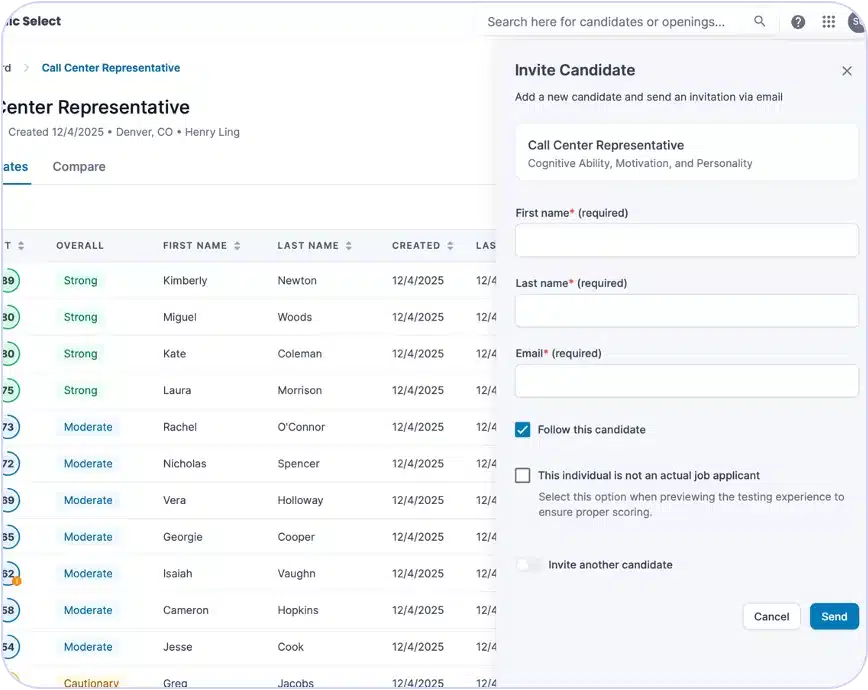Switch to the Compare tab

coord(79,167)
